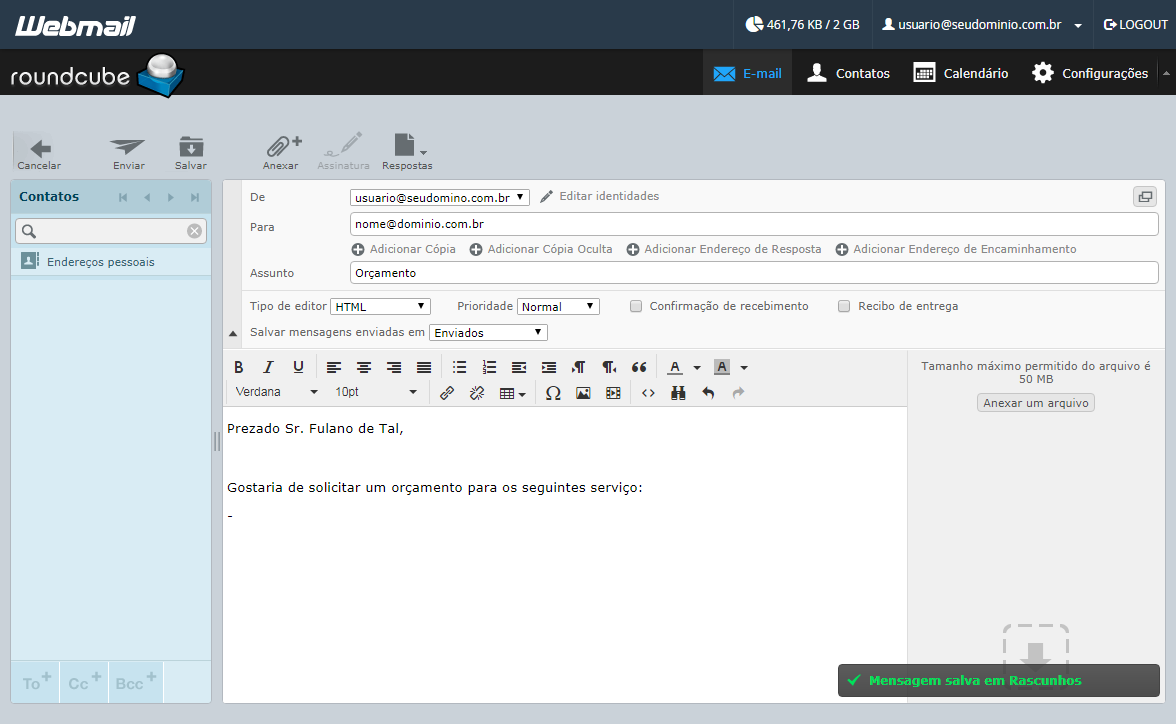The height and width of the screenshot is (724, 1176).
Task: Click the Adicionar Cópia Oculta link
Action: [x=541, y=249]
